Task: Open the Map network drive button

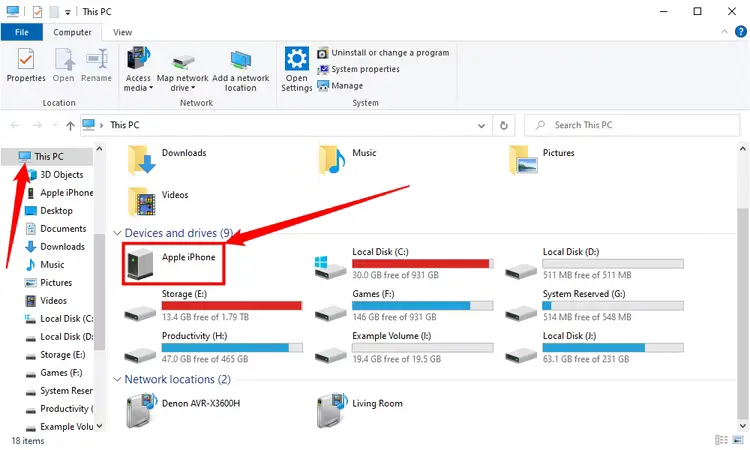Action: [x=182, y=73]
